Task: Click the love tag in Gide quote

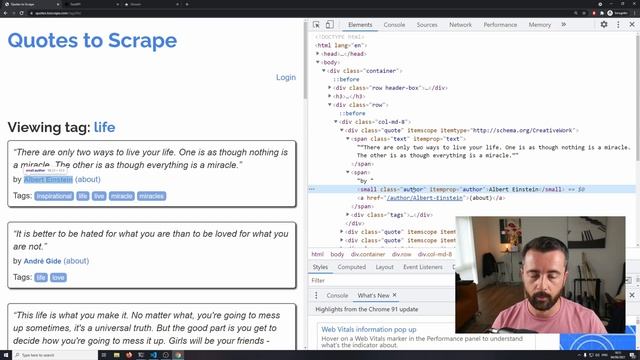Action: [58, 278]
